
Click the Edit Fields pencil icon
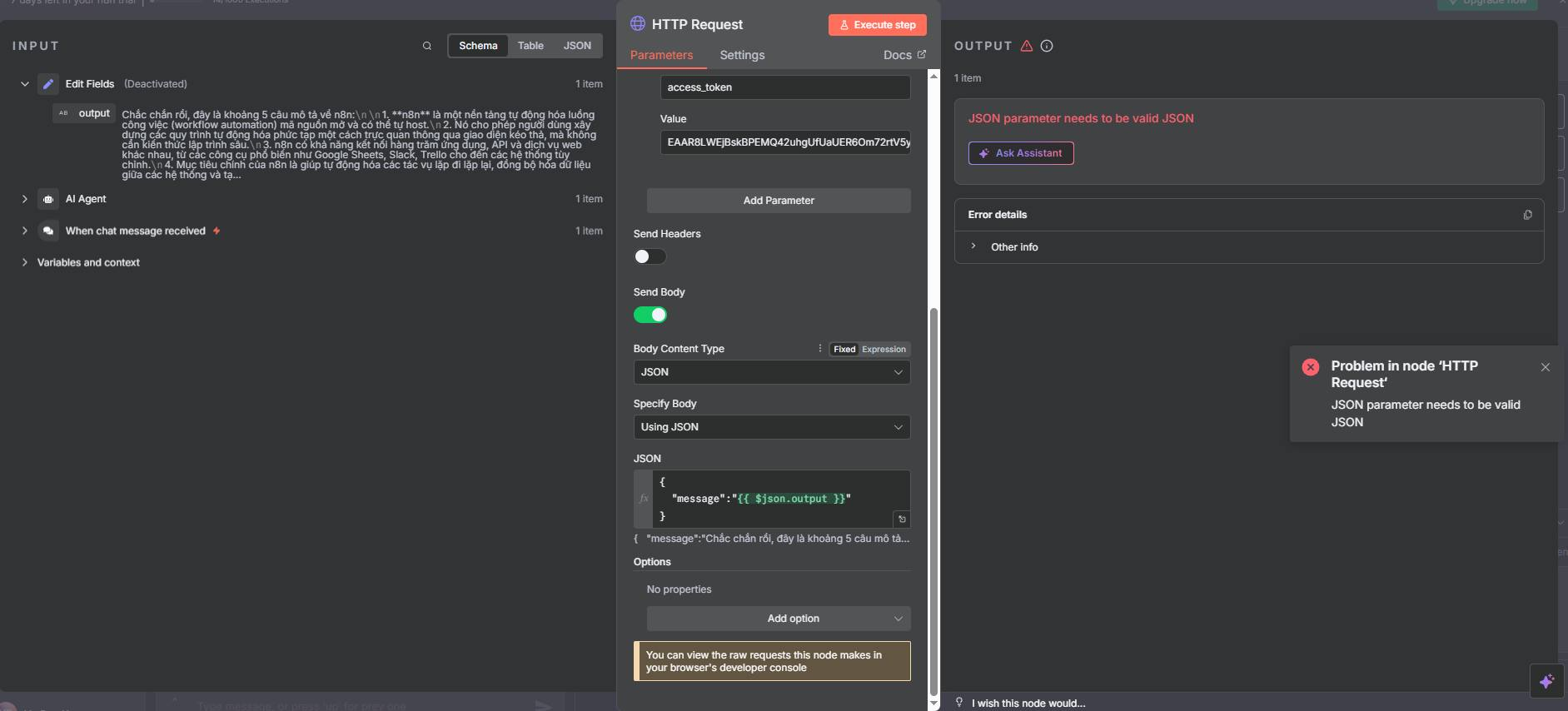coord(48,84)
